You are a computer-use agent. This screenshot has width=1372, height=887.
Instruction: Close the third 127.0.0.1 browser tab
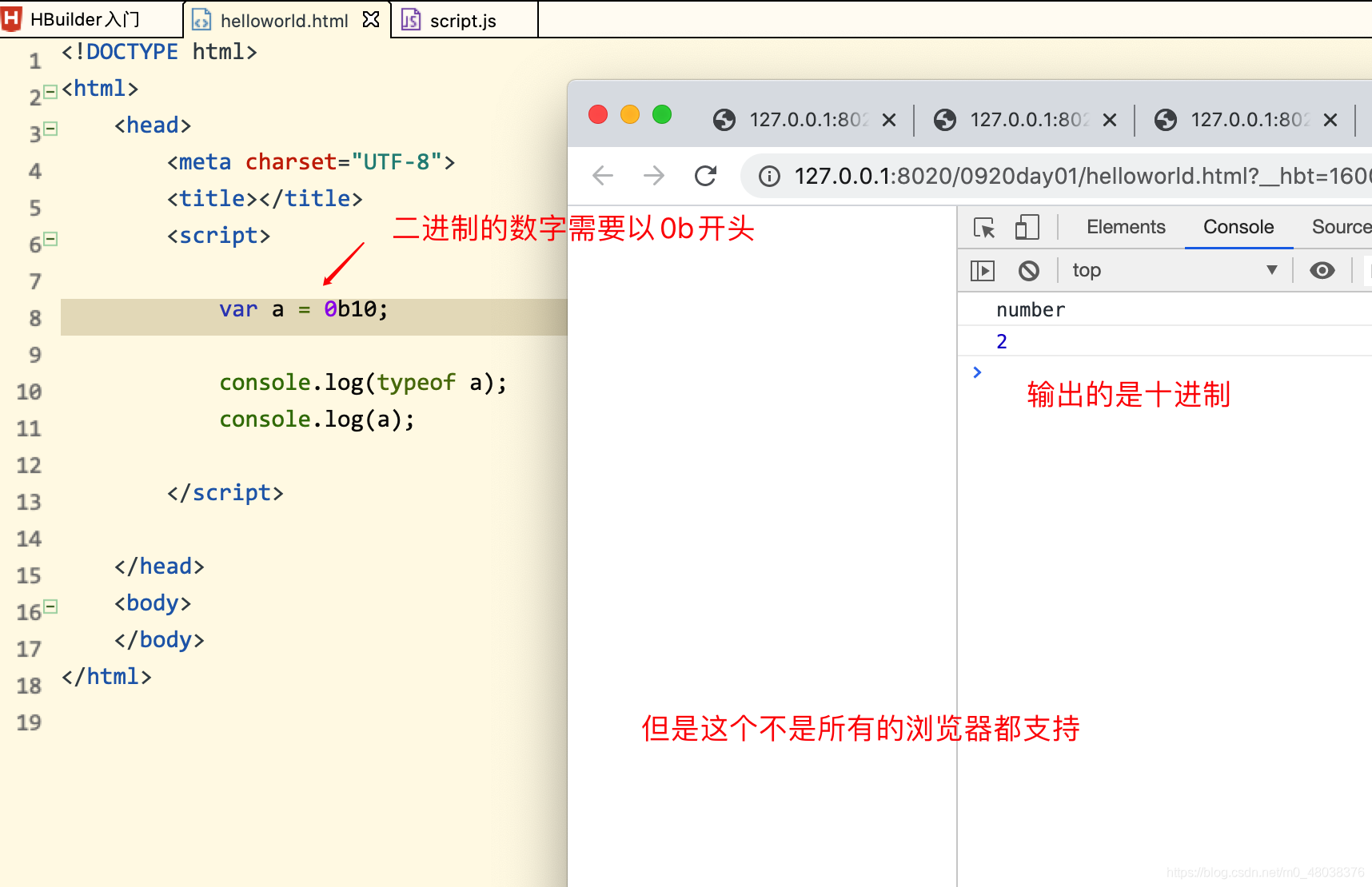tap(1330, 120)
